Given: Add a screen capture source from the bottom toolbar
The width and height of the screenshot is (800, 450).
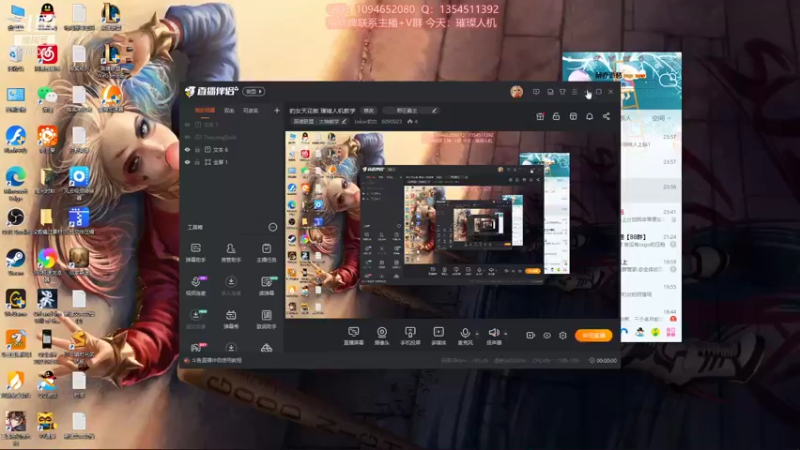Looking at the screenshot, I should [353, 336].
